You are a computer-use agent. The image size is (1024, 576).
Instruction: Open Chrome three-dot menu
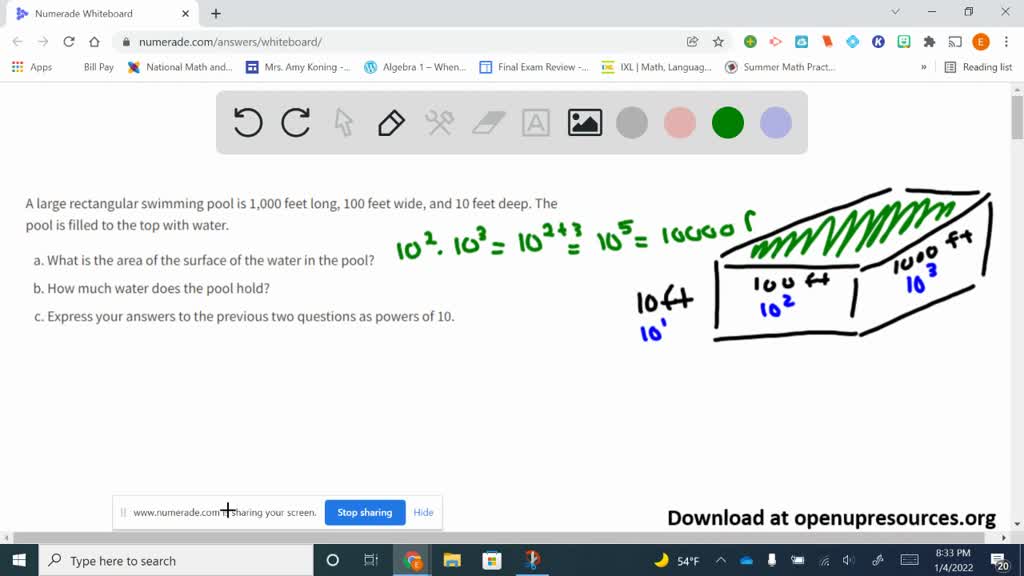pos(1006,42)
